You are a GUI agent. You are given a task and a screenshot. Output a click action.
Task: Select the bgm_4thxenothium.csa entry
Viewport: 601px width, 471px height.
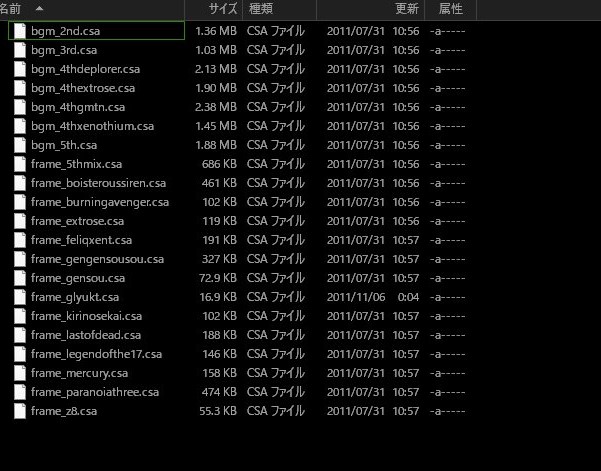coord(92,126)
